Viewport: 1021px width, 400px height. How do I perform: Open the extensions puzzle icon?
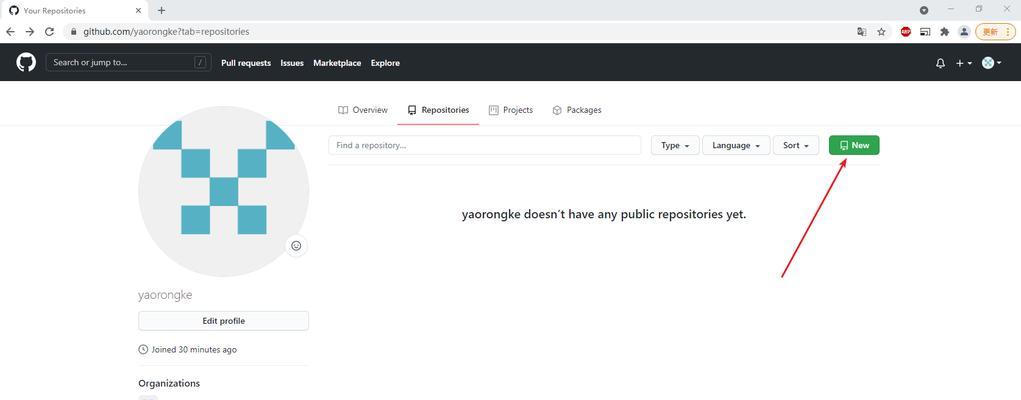[x=944, y=31]
